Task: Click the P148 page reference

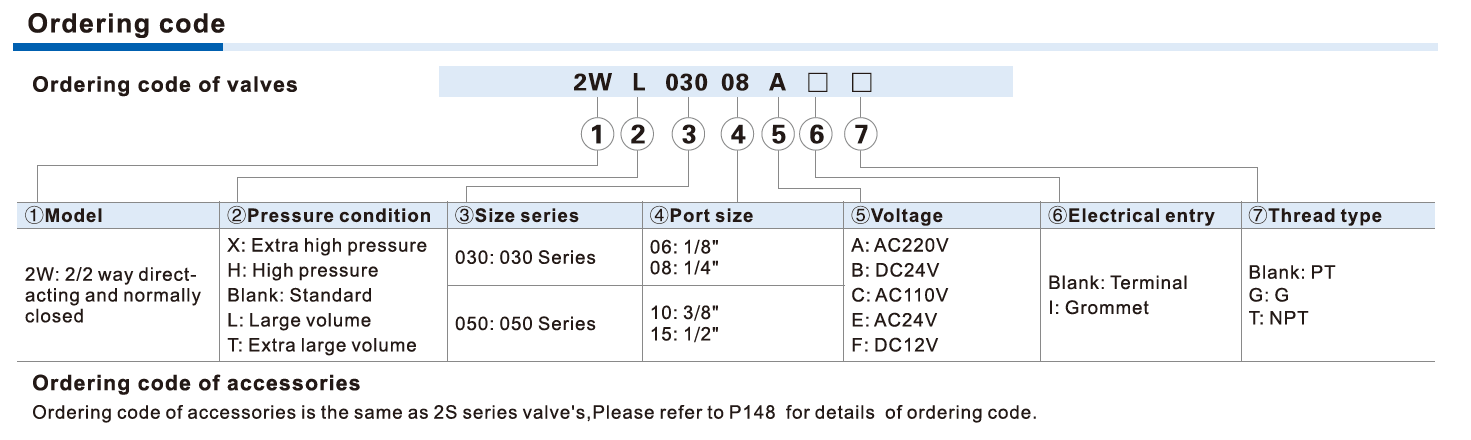Action: pos(753,412)
